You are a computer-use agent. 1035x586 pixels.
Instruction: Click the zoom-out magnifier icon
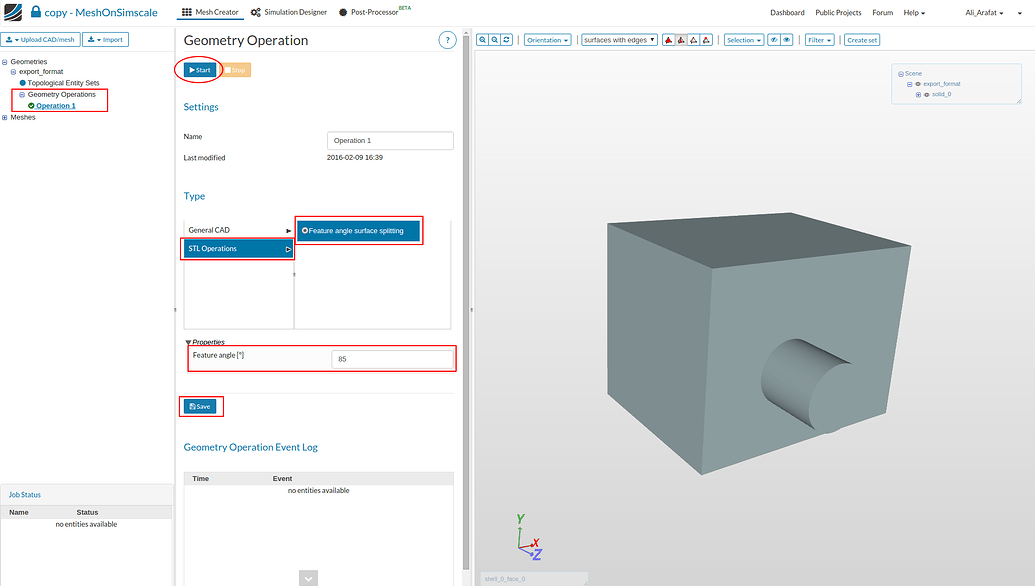point(494,40)
